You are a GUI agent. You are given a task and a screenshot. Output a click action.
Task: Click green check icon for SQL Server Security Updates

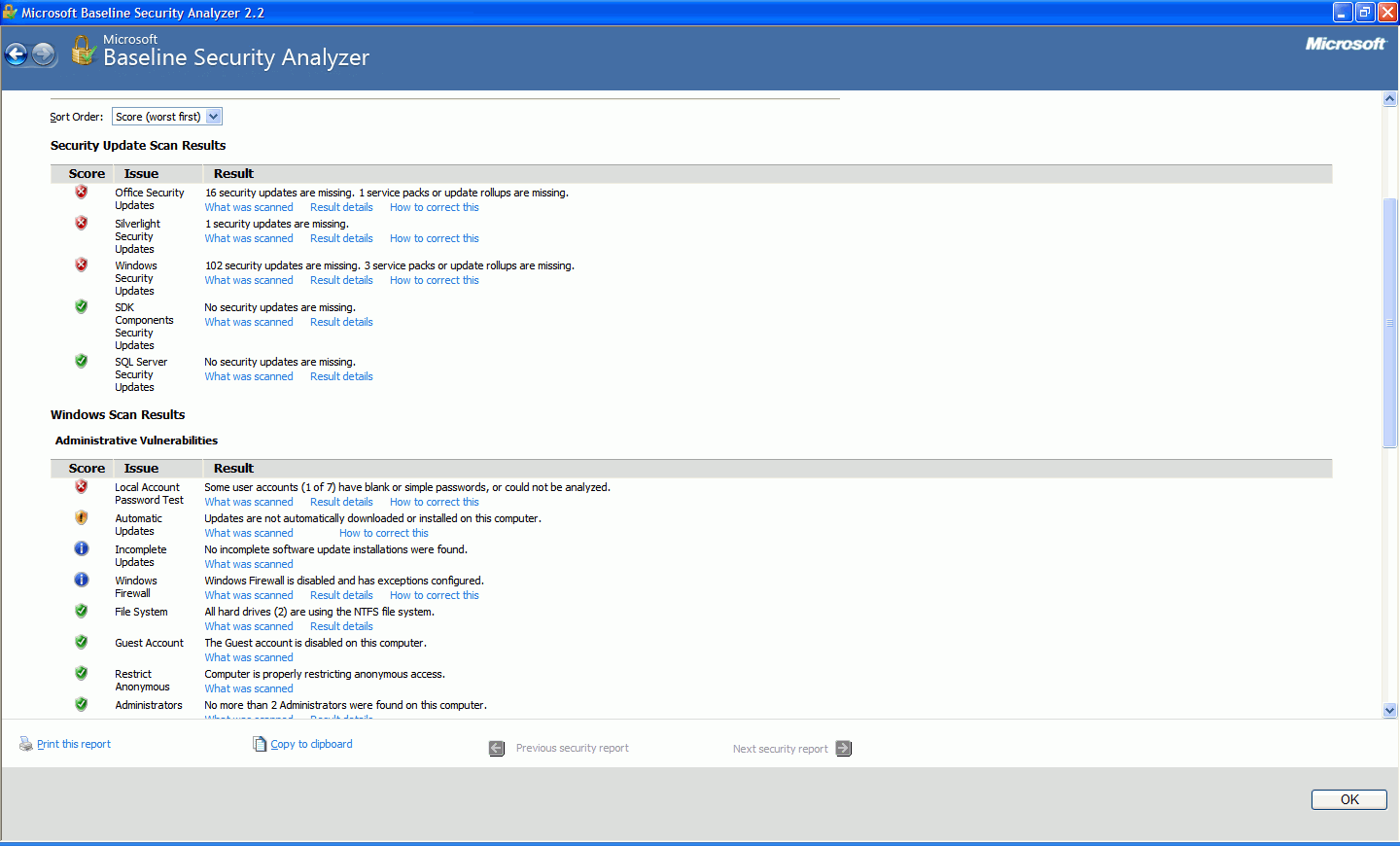82,361
